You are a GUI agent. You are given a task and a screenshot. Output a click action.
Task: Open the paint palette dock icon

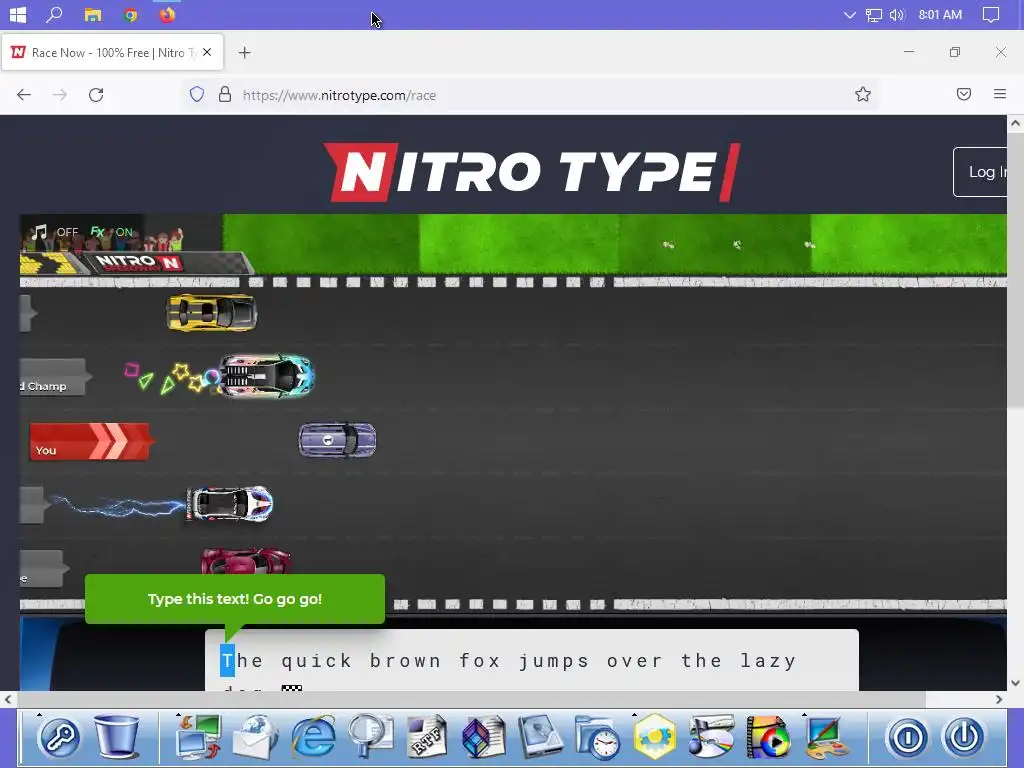tap(826, 738)
